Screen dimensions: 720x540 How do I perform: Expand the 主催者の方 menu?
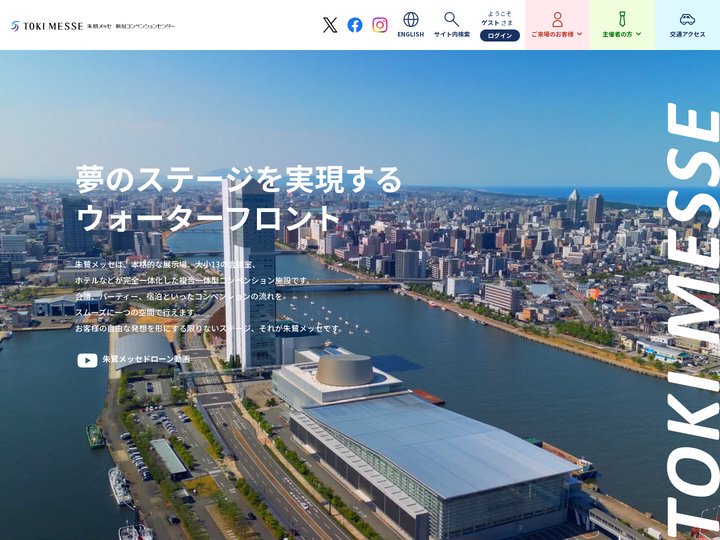[x=622, y=25]
